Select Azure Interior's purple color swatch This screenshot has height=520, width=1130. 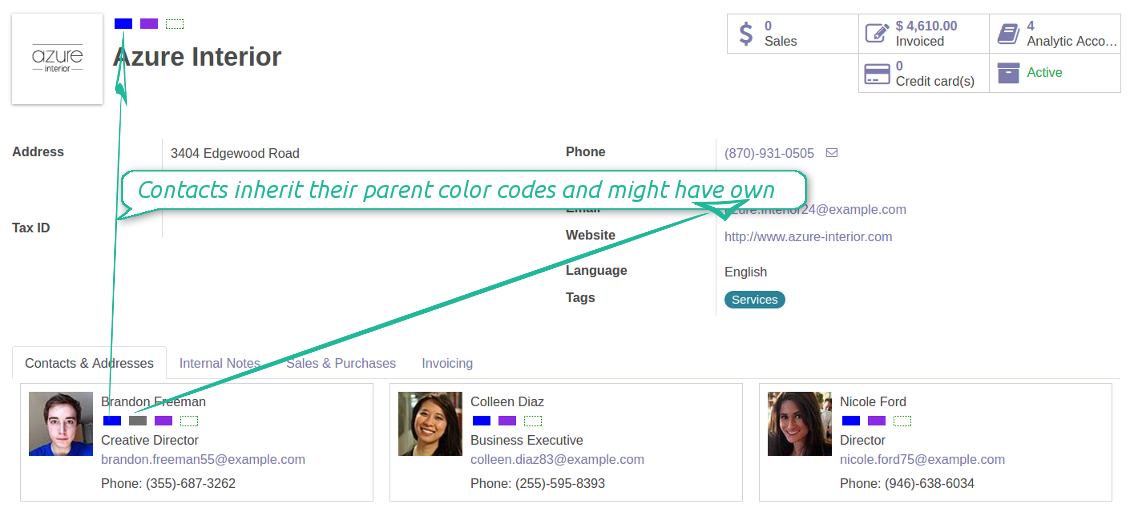(x=148, y=24)
